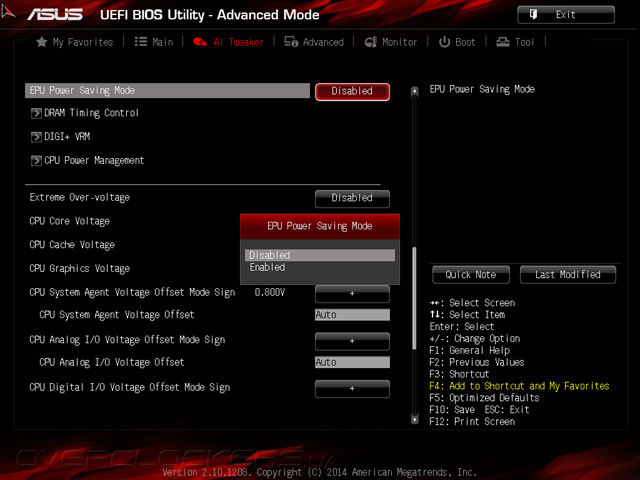
Task: Toggle CPU Analog I/O Voltage Offset sign
Action: 352,341
